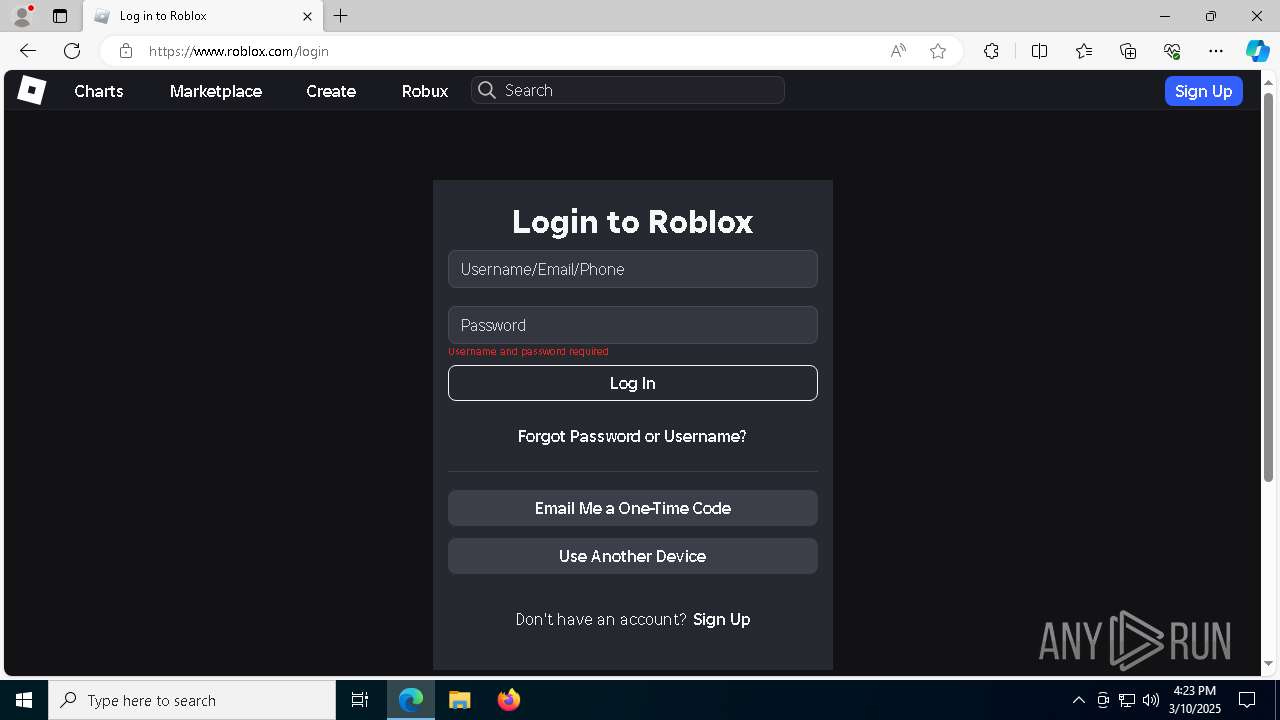This screenshot has height=720, width=1280.
Task: Open the volume speaker tray icon
Action: click(x=1151, y=700)
